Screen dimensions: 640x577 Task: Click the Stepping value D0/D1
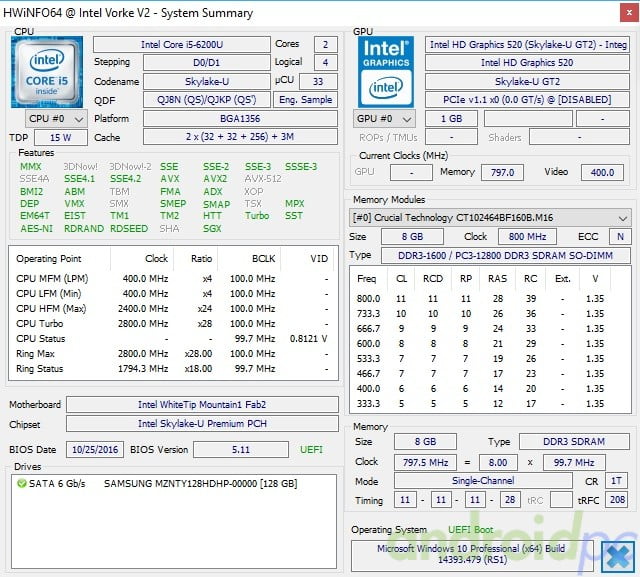(x=206, y=62)
